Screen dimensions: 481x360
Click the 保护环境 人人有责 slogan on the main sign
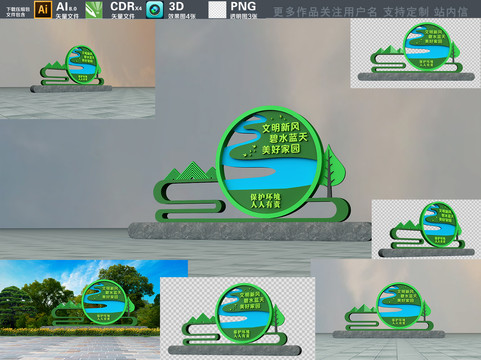(265, 200)
